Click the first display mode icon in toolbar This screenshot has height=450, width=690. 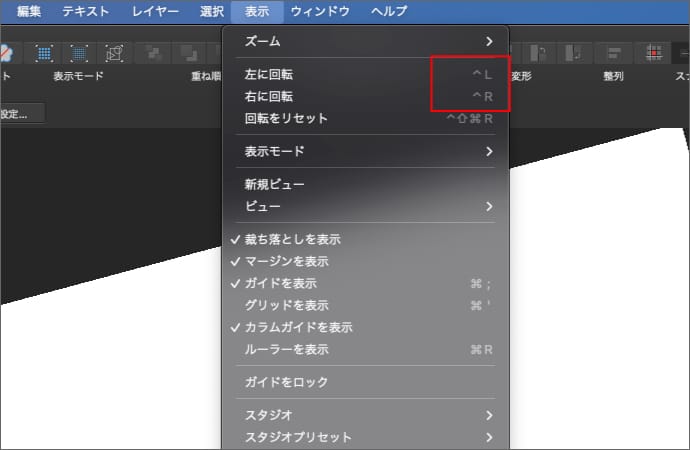pyautogui.click(x=44, y=53)
